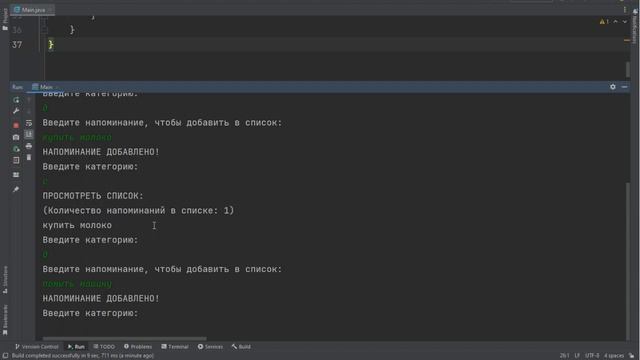The height and width of the screenshot is (360, 640).
Task: Click the editor vertical scrollbar thumb
Action: [x=627, y=69]
